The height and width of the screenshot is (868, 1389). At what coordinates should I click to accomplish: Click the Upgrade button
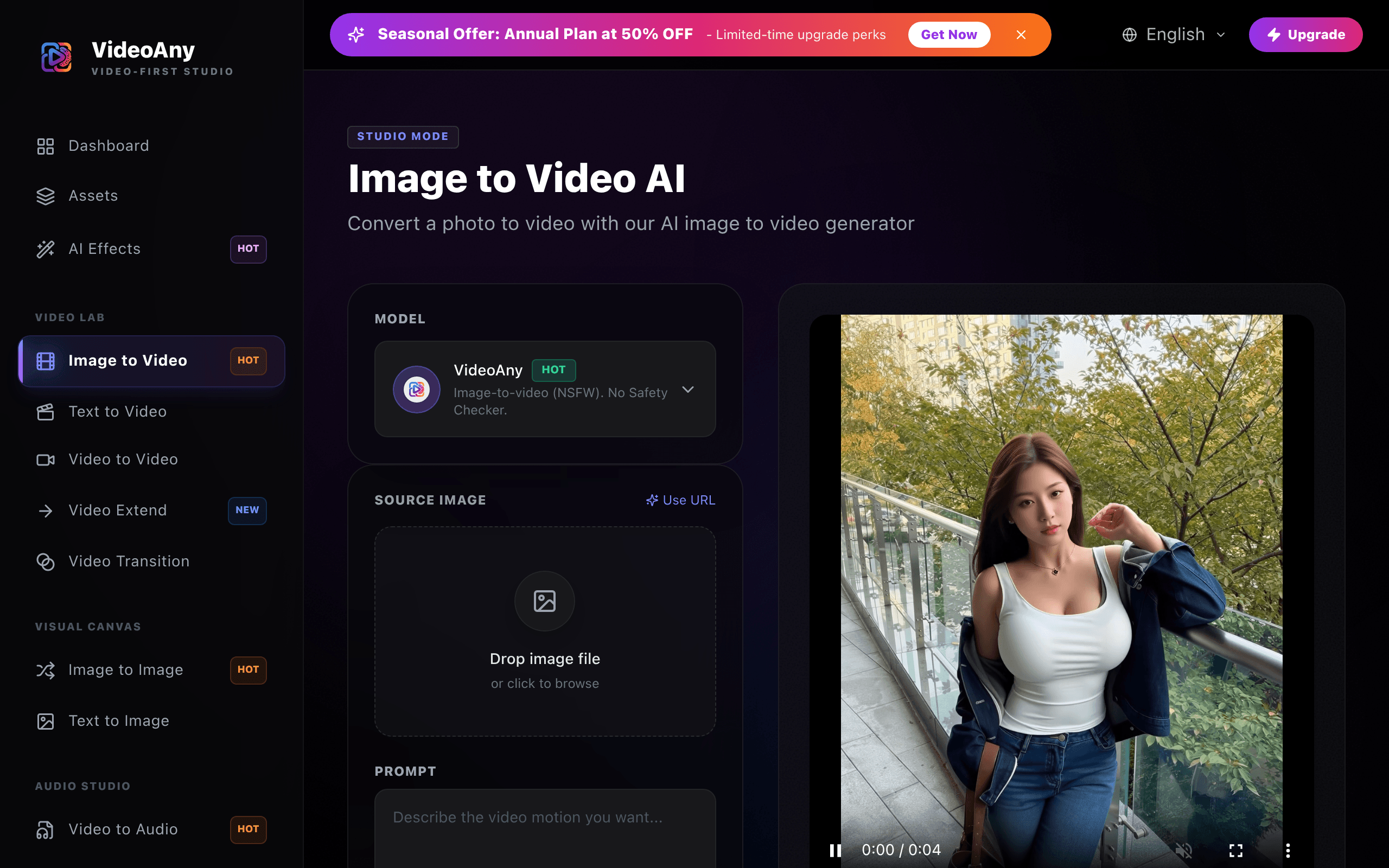[x=1305, y=34]
